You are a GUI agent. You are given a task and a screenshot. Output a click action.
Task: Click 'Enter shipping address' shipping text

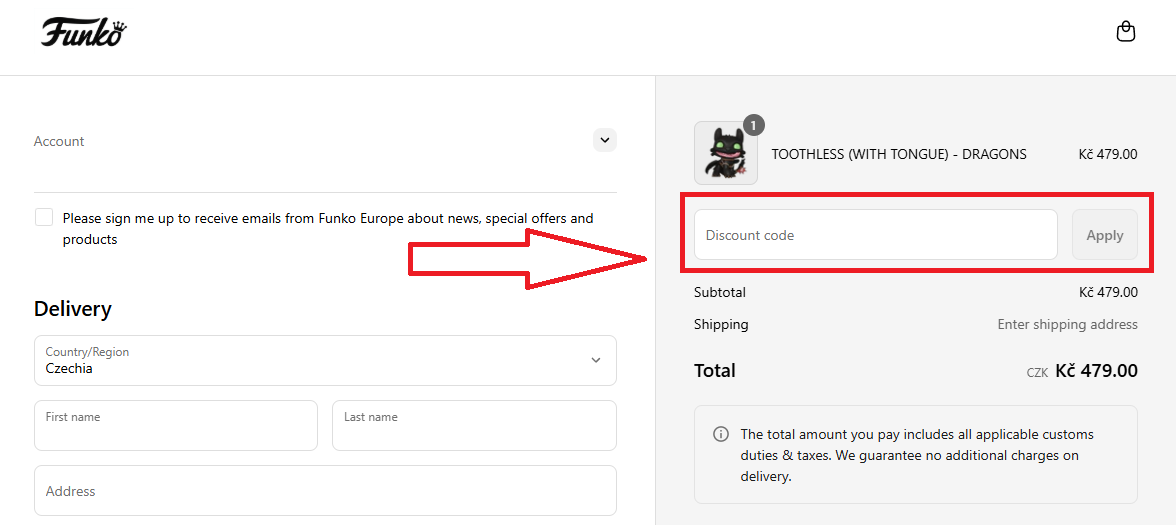(1067, 325)
